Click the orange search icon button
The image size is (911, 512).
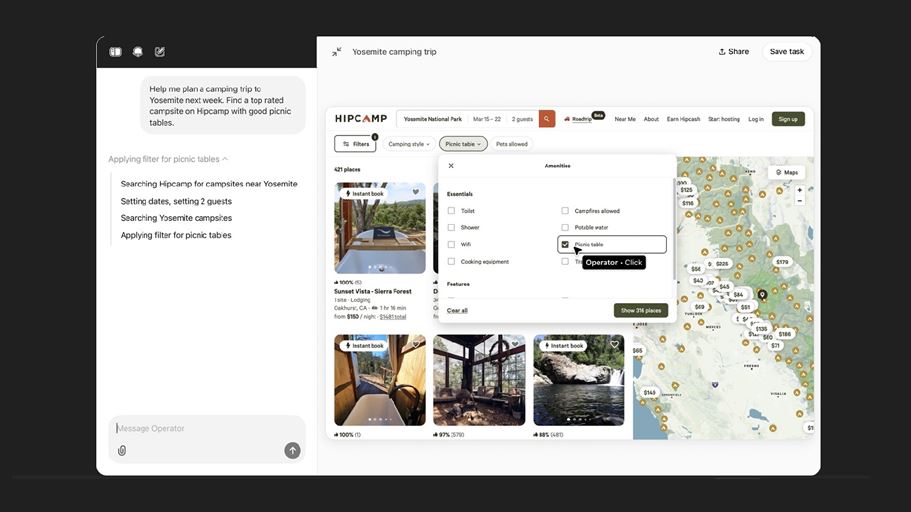[547, 119]
